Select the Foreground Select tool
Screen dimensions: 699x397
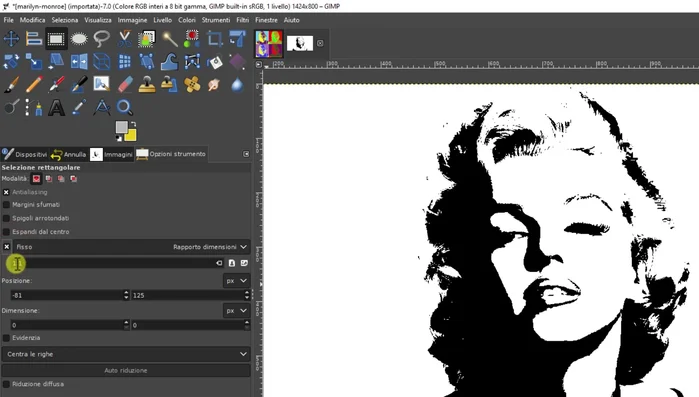[147, 39]
